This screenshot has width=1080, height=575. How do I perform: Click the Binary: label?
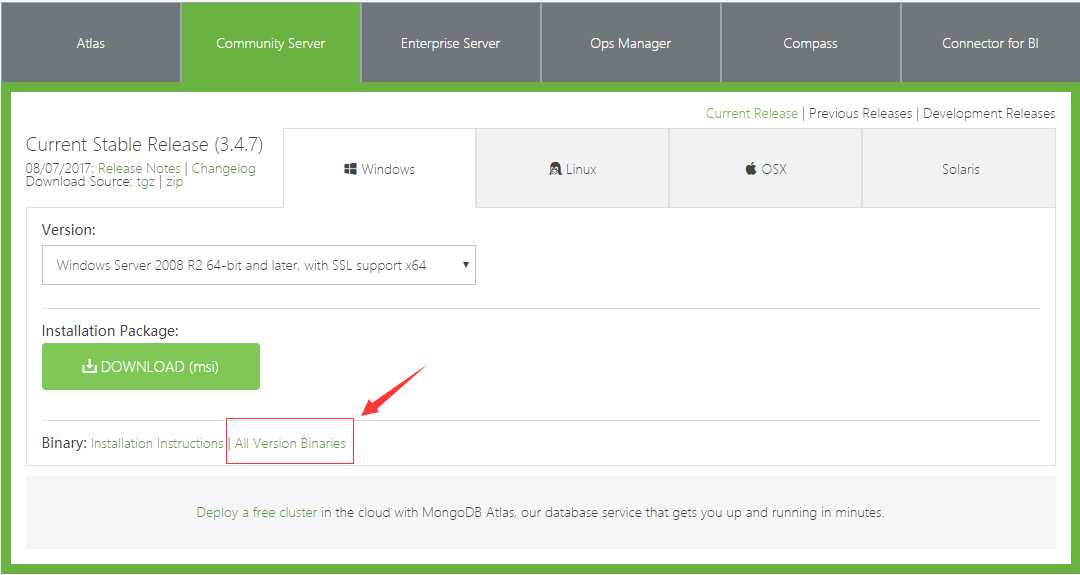[64, 443]
